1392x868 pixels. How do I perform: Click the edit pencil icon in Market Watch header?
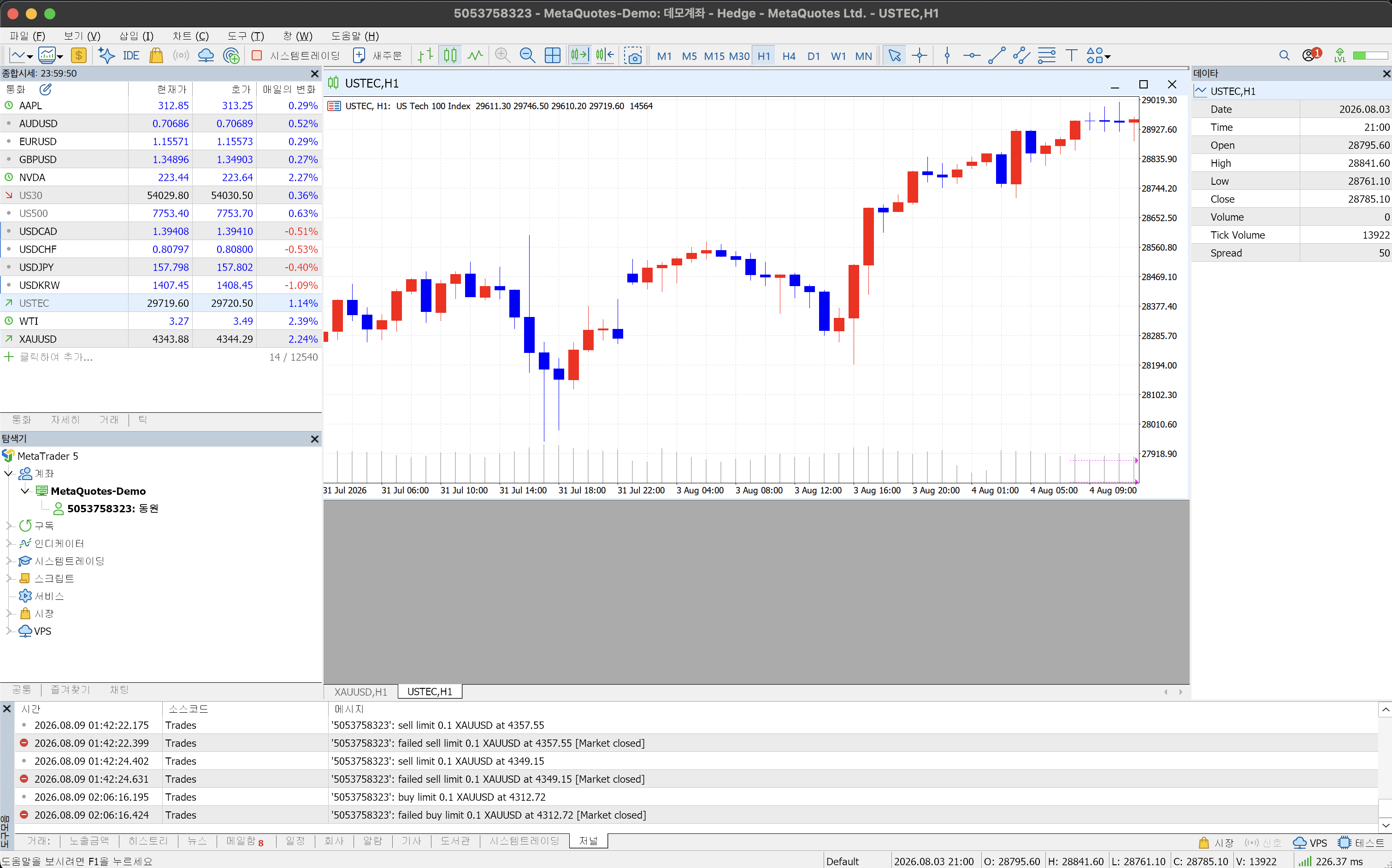(45, 89)
